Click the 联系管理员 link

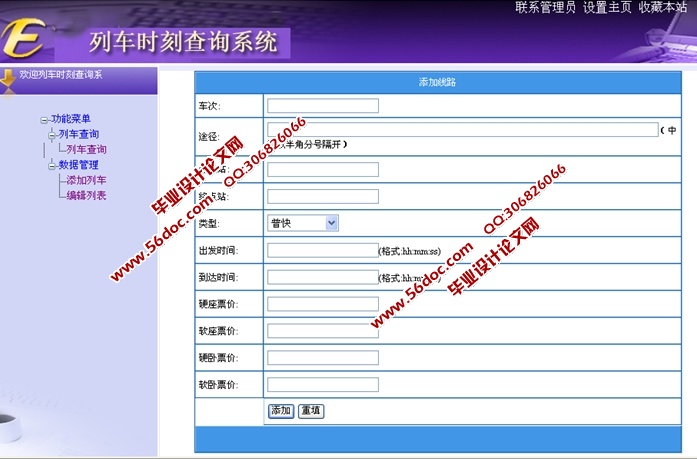[x=545, y=7]
